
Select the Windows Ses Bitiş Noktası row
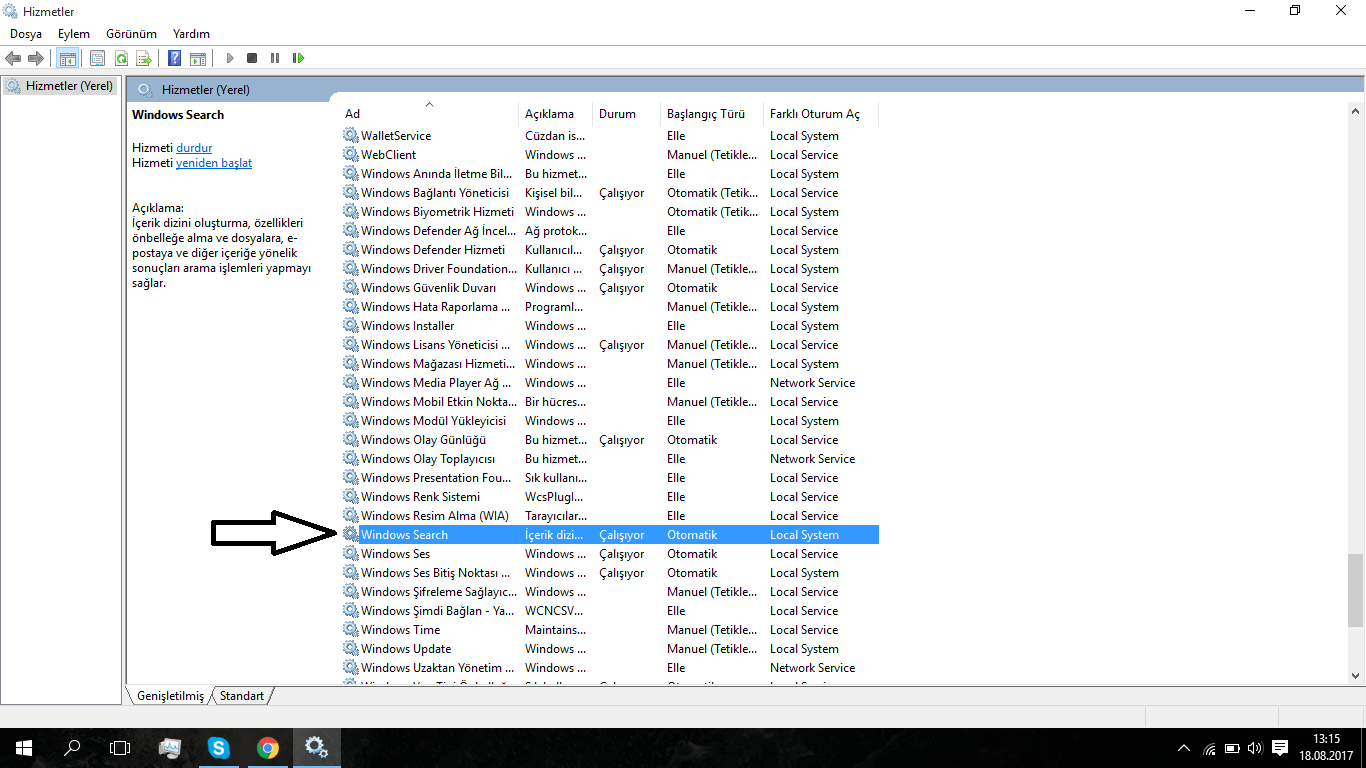[610, 573]
